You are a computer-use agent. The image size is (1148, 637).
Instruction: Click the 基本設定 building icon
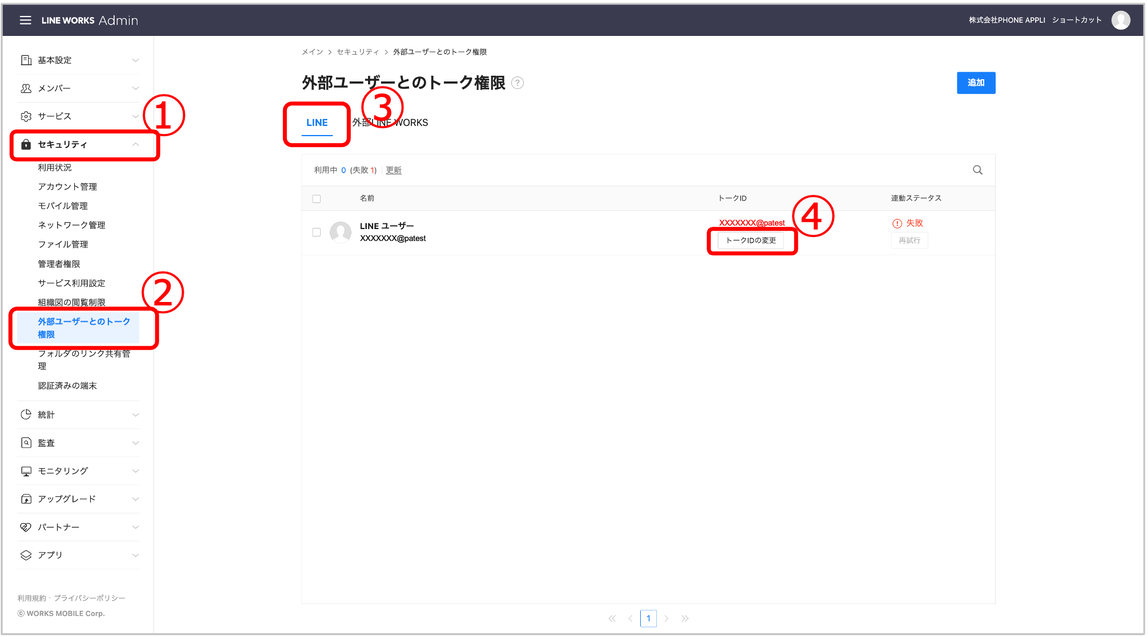pos(26,60)
